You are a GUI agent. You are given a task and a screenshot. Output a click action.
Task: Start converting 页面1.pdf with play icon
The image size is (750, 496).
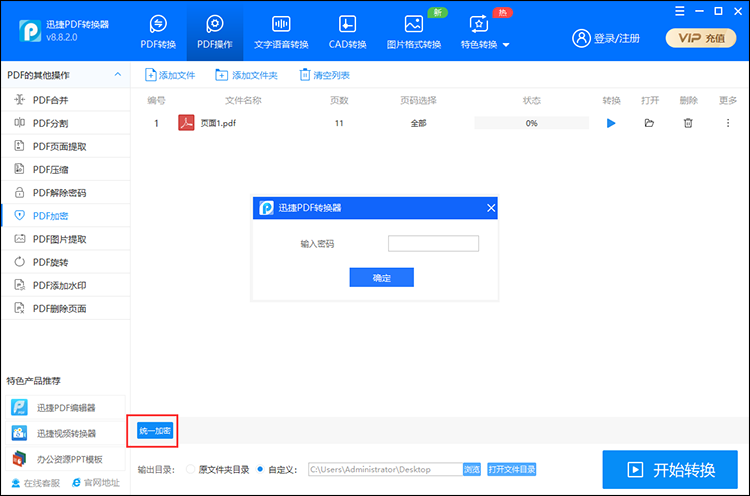pos(611,123)
